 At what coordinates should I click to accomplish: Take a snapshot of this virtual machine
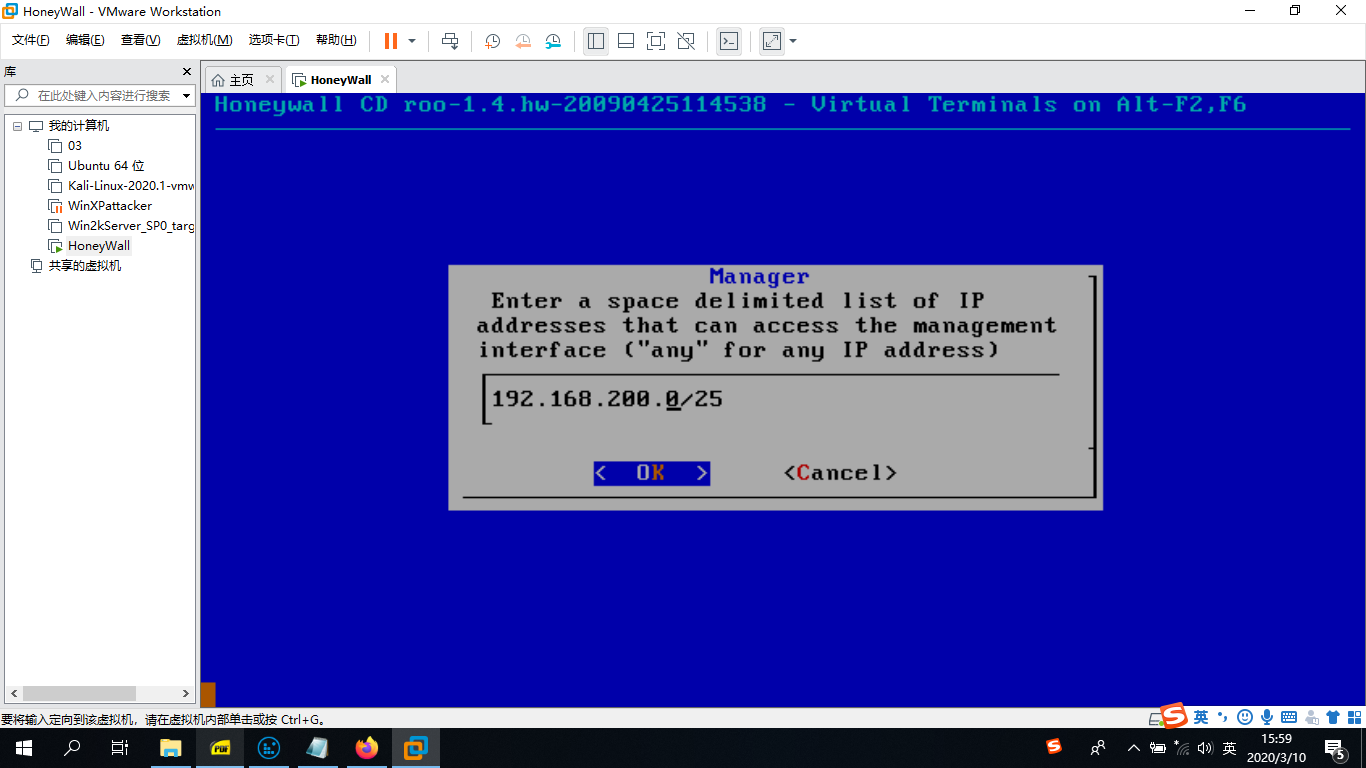[x=493, y=41]
